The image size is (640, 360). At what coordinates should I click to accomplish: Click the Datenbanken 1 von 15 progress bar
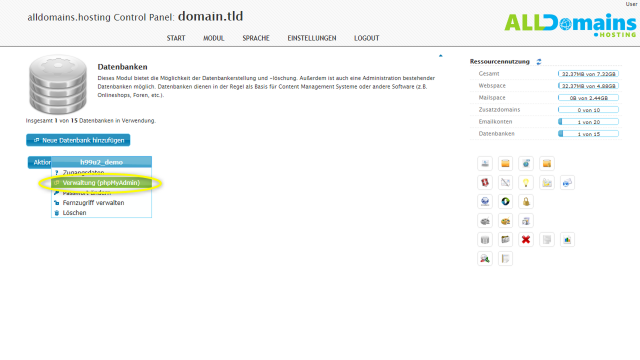[x=588, y=134]
